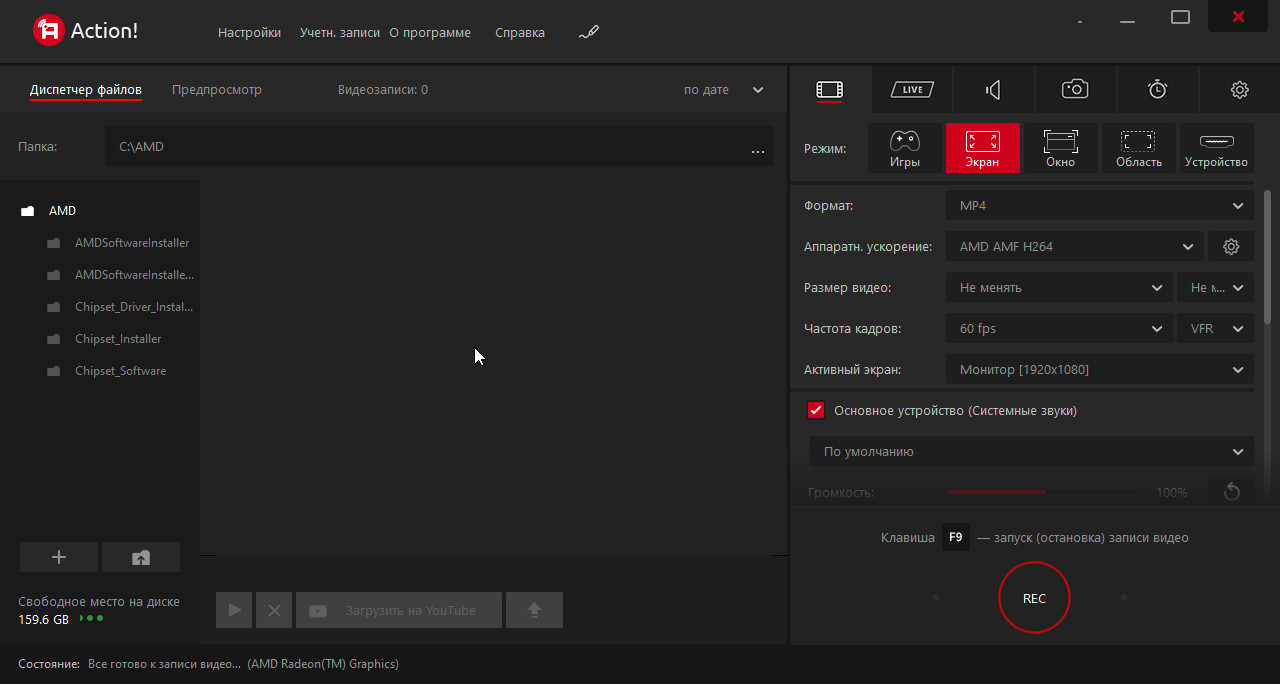Select Устройство recording mode
The width and height of the screenshot is (1280, 684).
click(x=1216, y=148)
